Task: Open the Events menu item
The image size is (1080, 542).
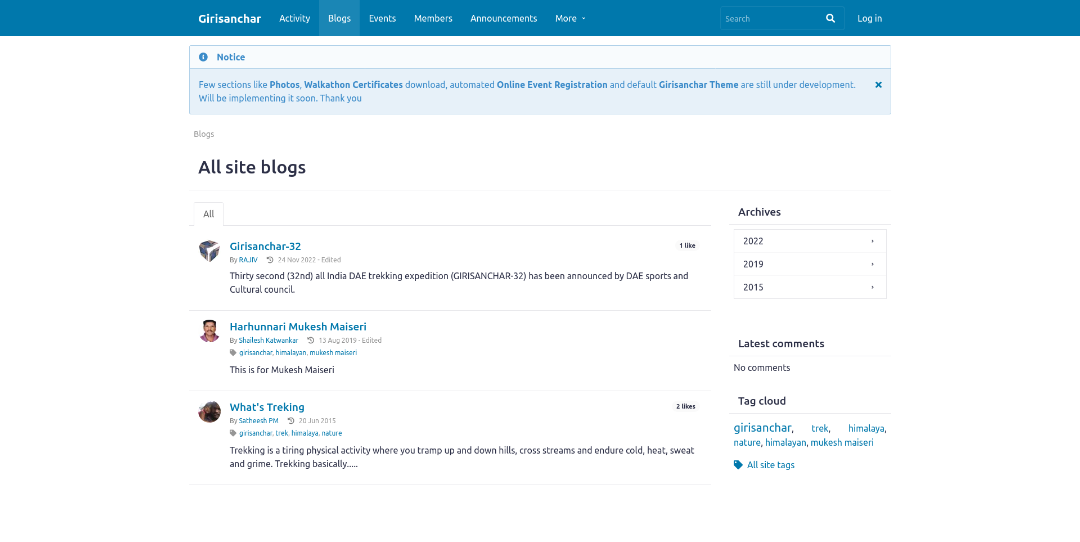Action: click(382, 18)
